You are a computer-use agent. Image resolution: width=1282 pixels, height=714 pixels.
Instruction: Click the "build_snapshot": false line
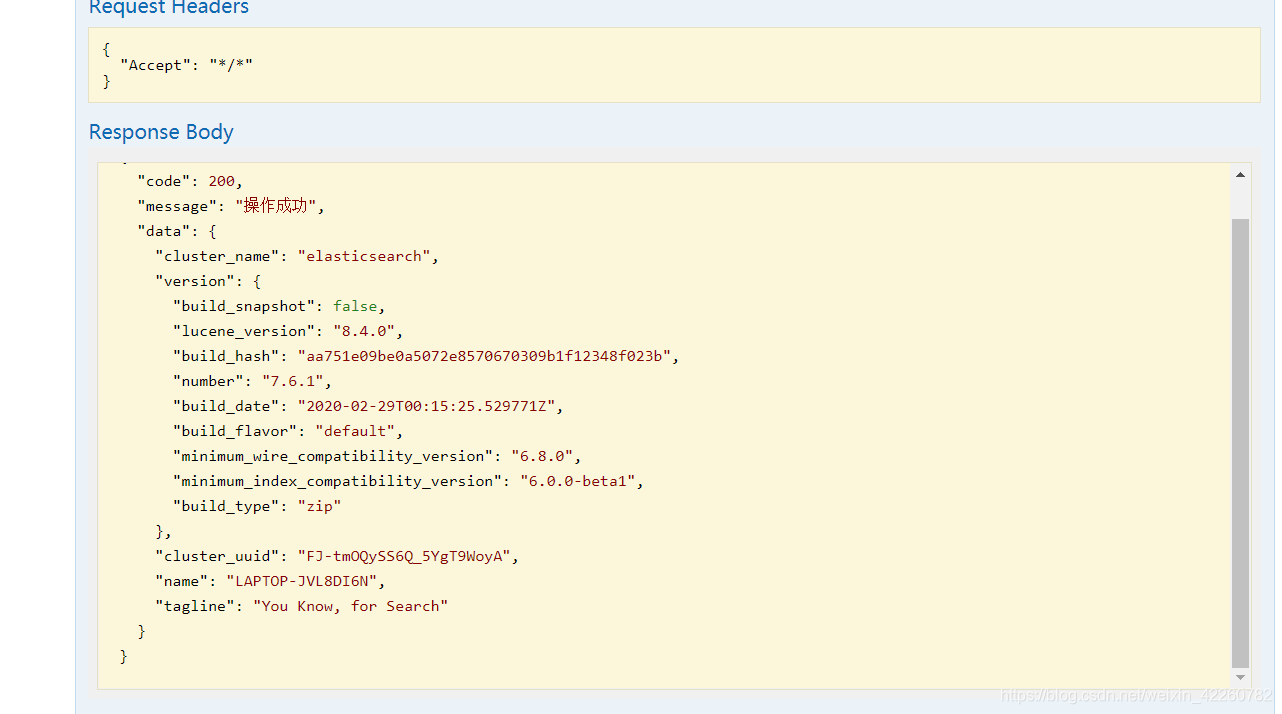click(x=279, y=306)
